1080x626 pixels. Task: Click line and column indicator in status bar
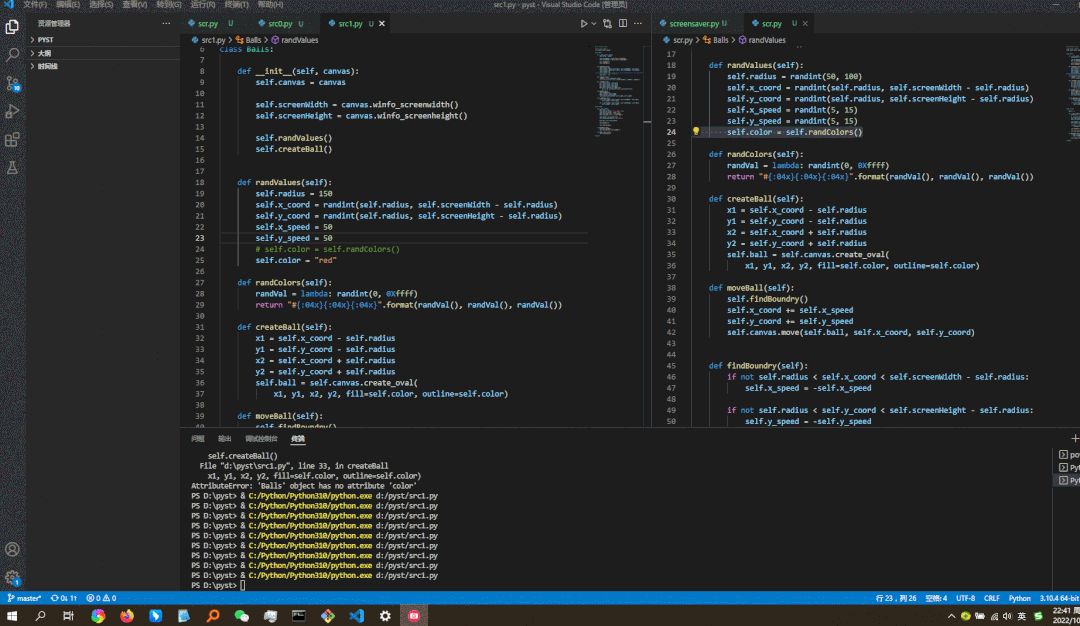point(896,598)
